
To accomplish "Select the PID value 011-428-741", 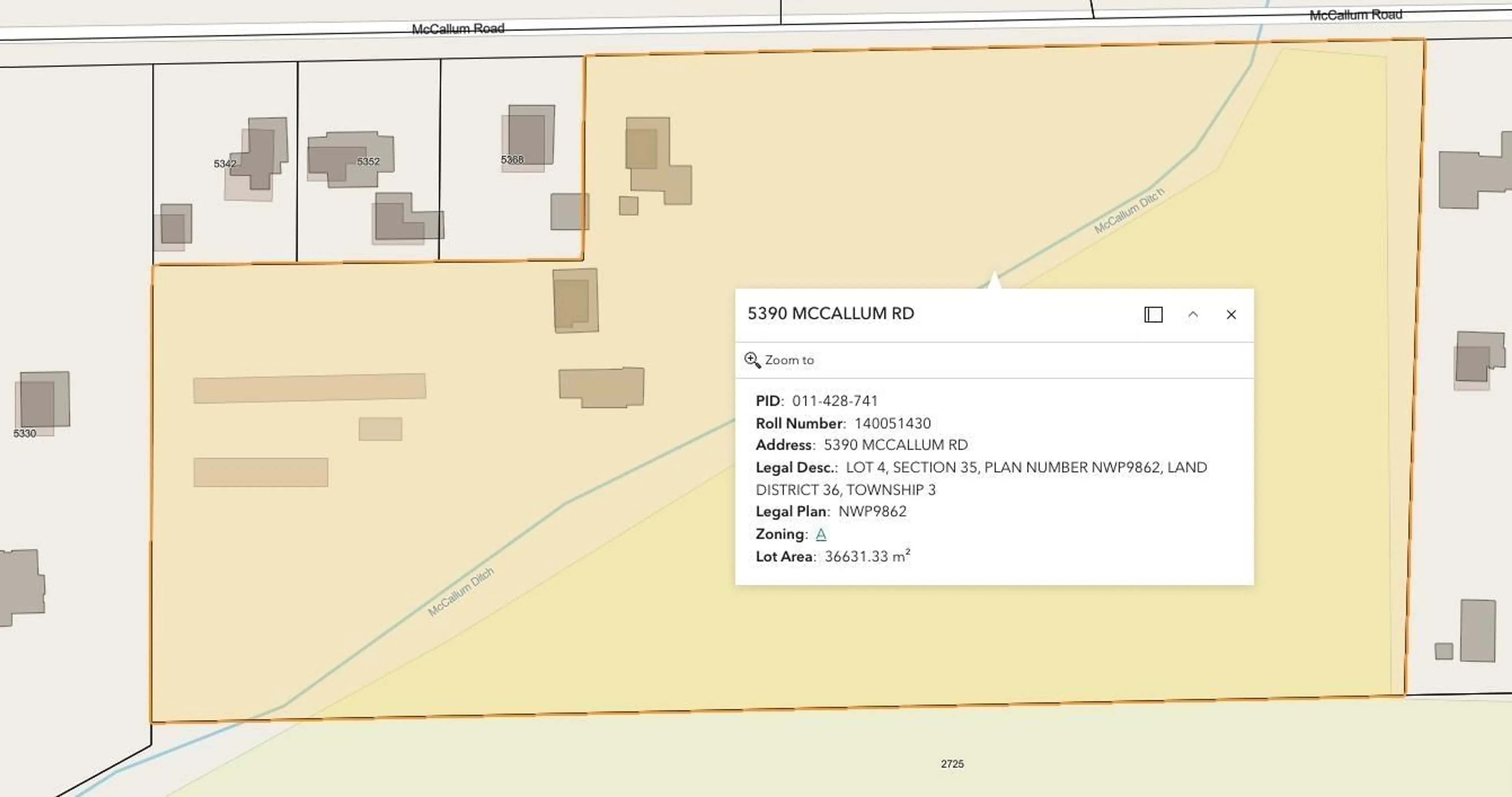I will coord(835,401).
